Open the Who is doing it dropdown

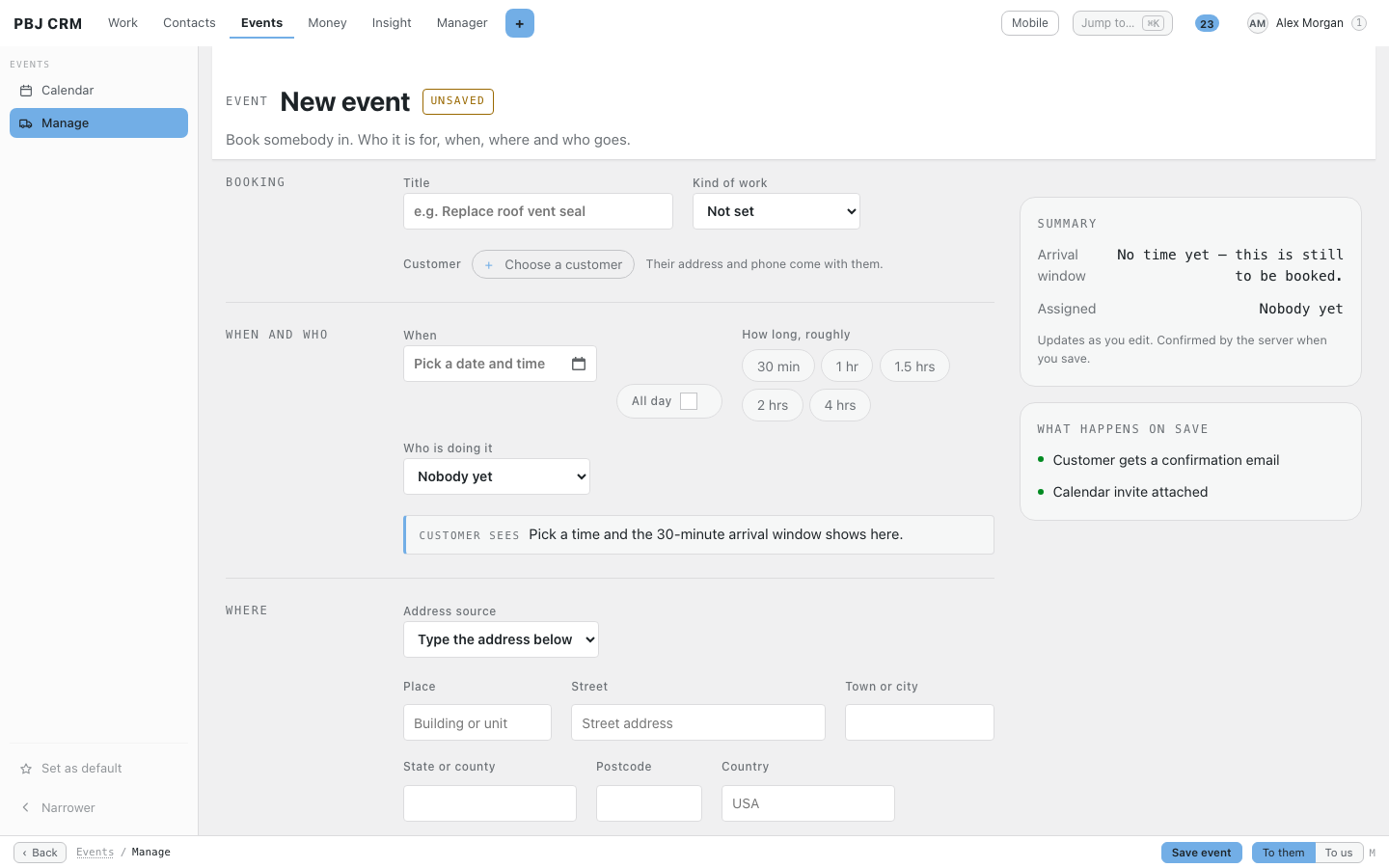pos(497,476)
